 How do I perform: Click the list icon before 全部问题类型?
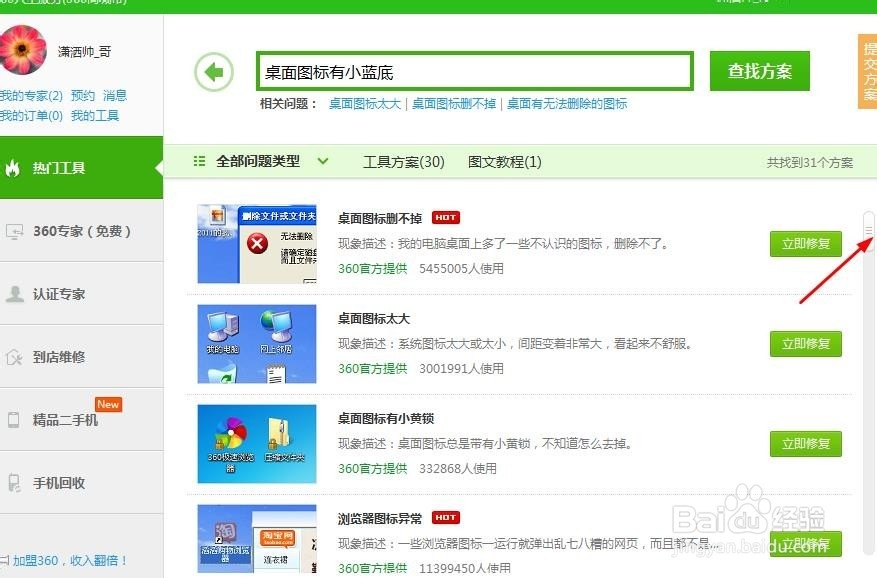tap(199, 161)
